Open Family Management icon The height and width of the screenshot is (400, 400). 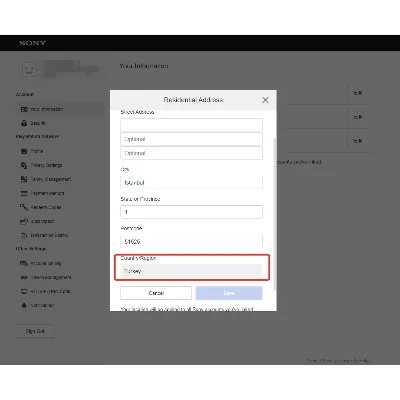click(24, 179)
